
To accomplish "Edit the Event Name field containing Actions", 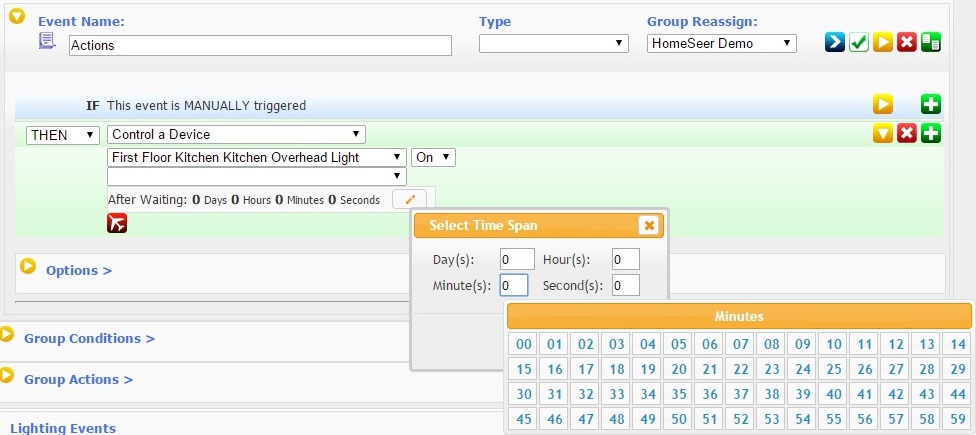I will (x=260, y=45).
